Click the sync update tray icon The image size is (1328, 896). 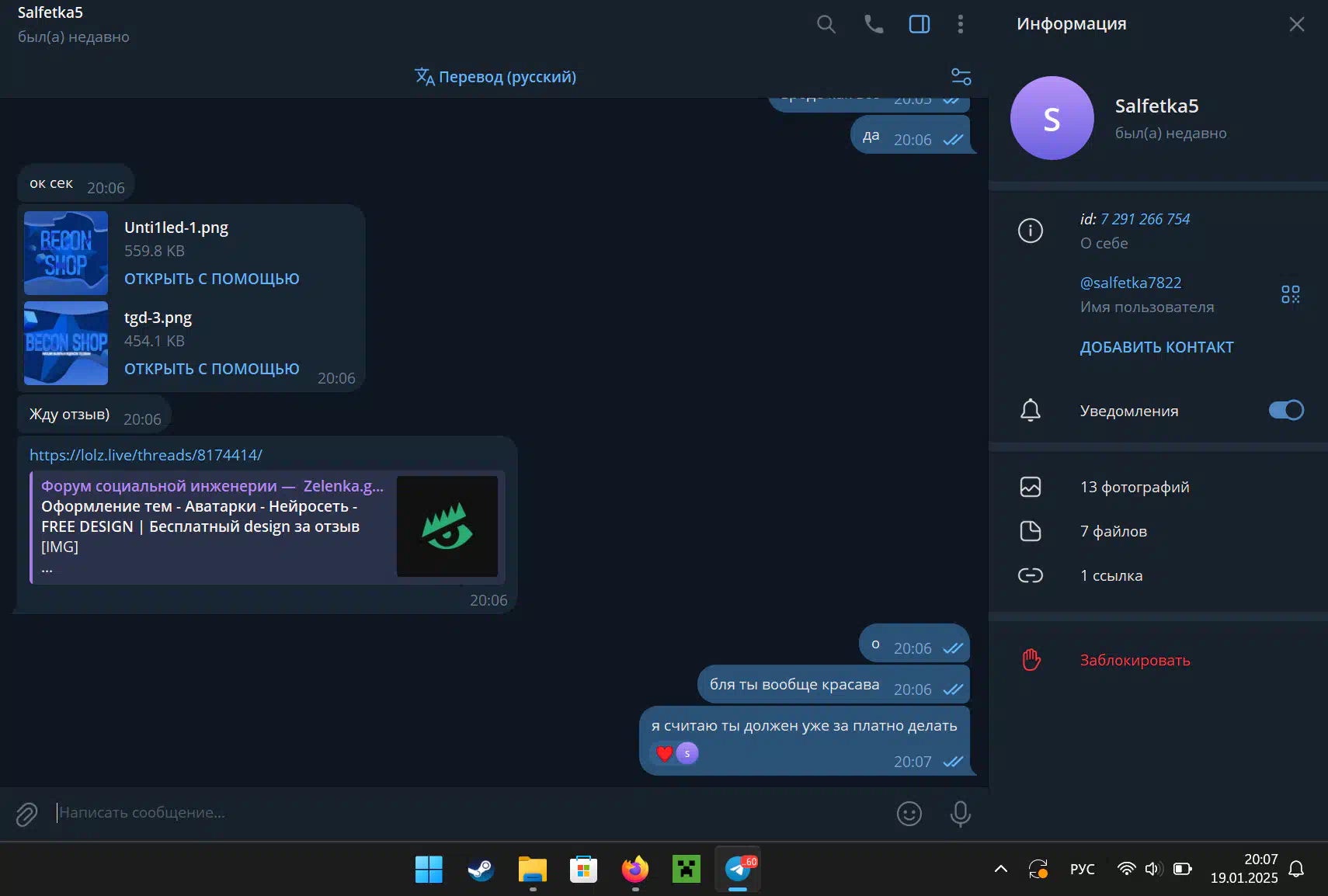[x=1038, y=869]
